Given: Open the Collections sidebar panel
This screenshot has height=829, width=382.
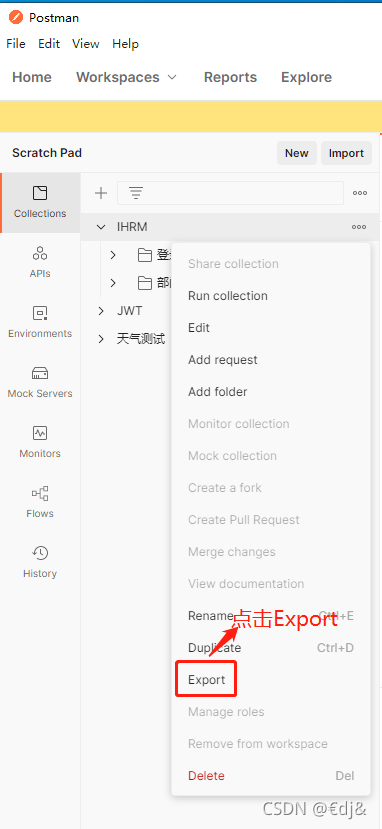Looking at the screenshot, I should click(40, 202).
